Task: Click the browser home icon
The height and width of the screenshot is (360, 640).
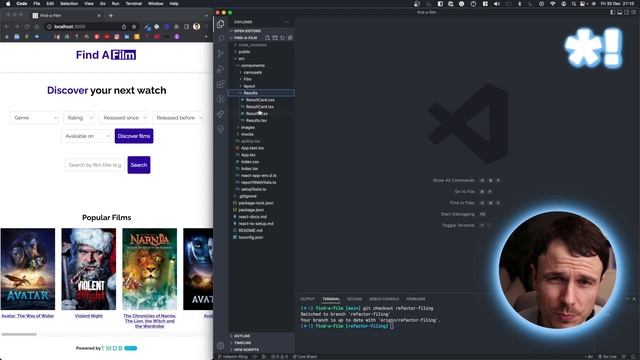Action: point(37,27)
